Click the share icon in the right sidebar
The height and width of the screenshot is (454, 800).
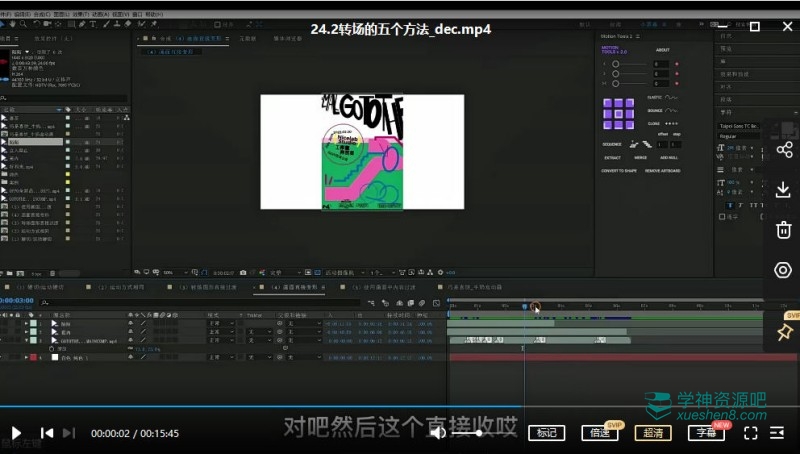click(783, 149)
